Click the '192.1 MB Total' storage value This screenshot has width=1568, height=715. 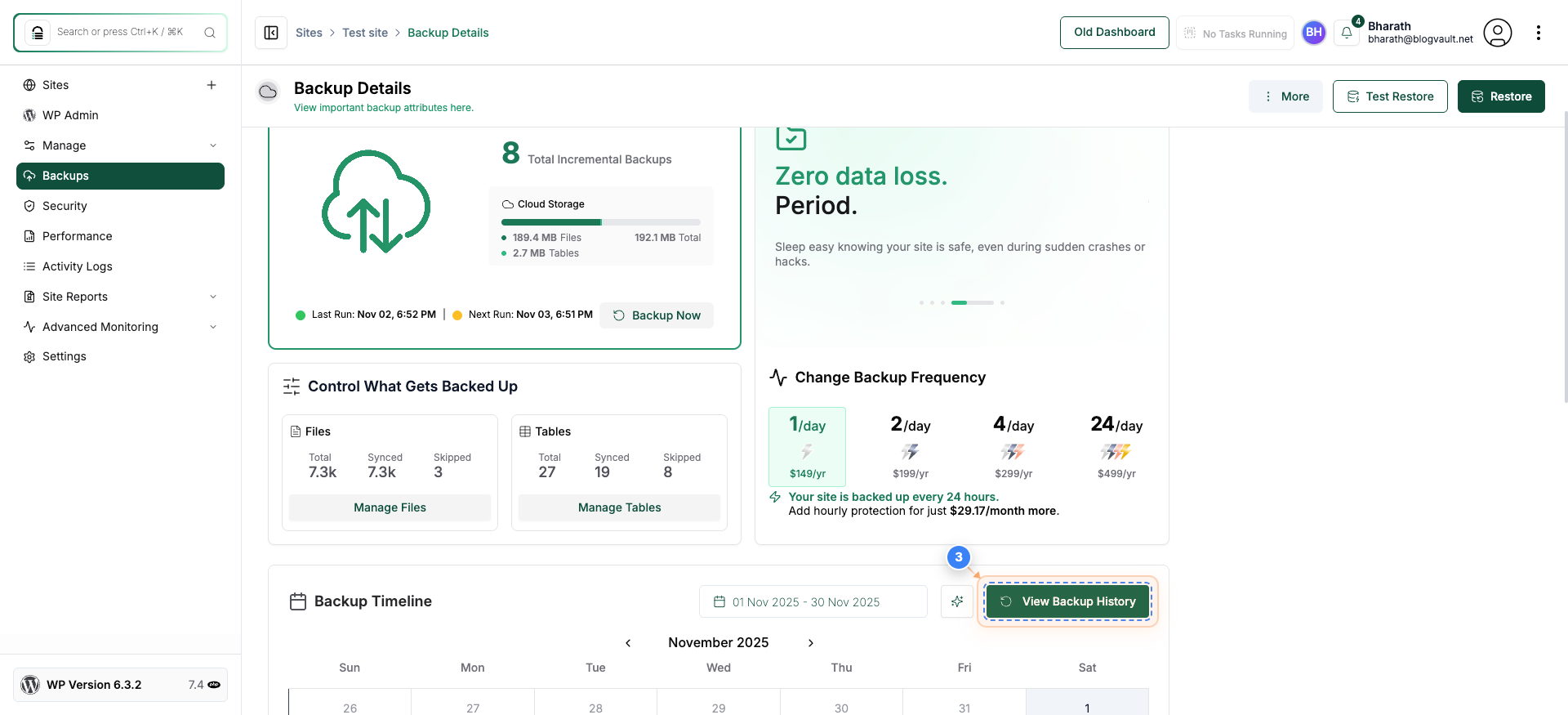668,238
